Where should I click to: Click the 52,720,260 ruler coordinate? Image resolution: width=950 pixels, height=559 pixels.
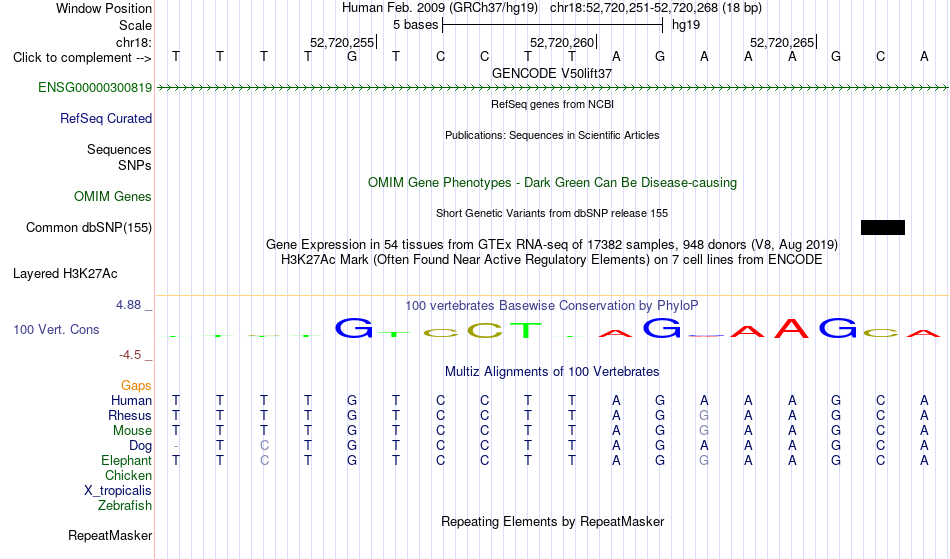[x=562, y=42]
